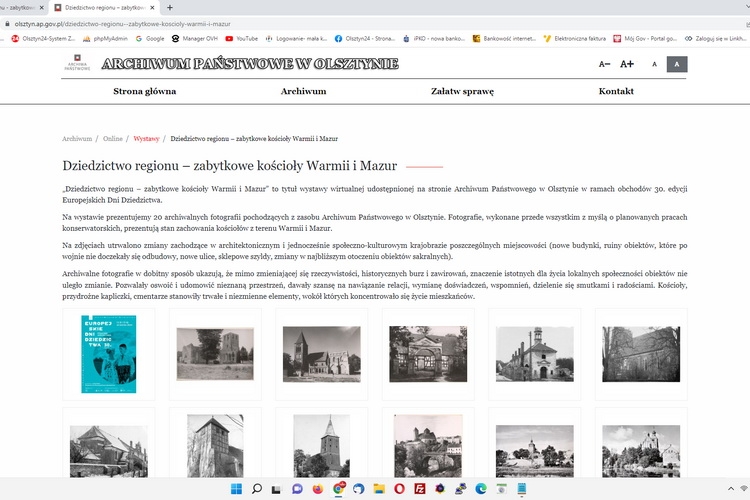Image resolution: width=750 pixels, height=500 pixels.
Task: Open a new browser tab
Action: (169, 8)
